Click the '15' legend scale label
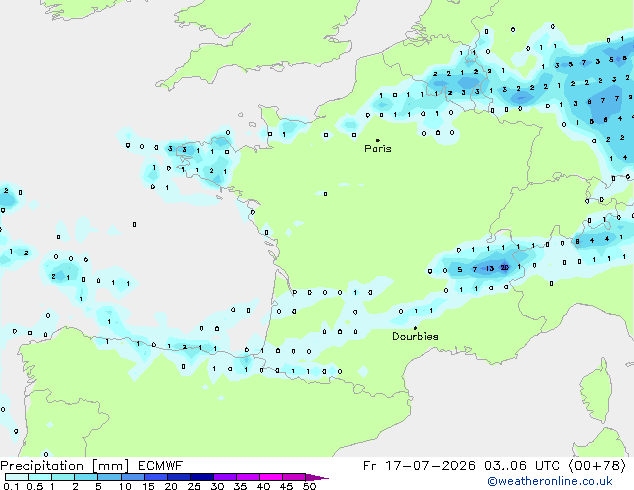This screenshot has height=490, width=634. click(x=148, y=486)
